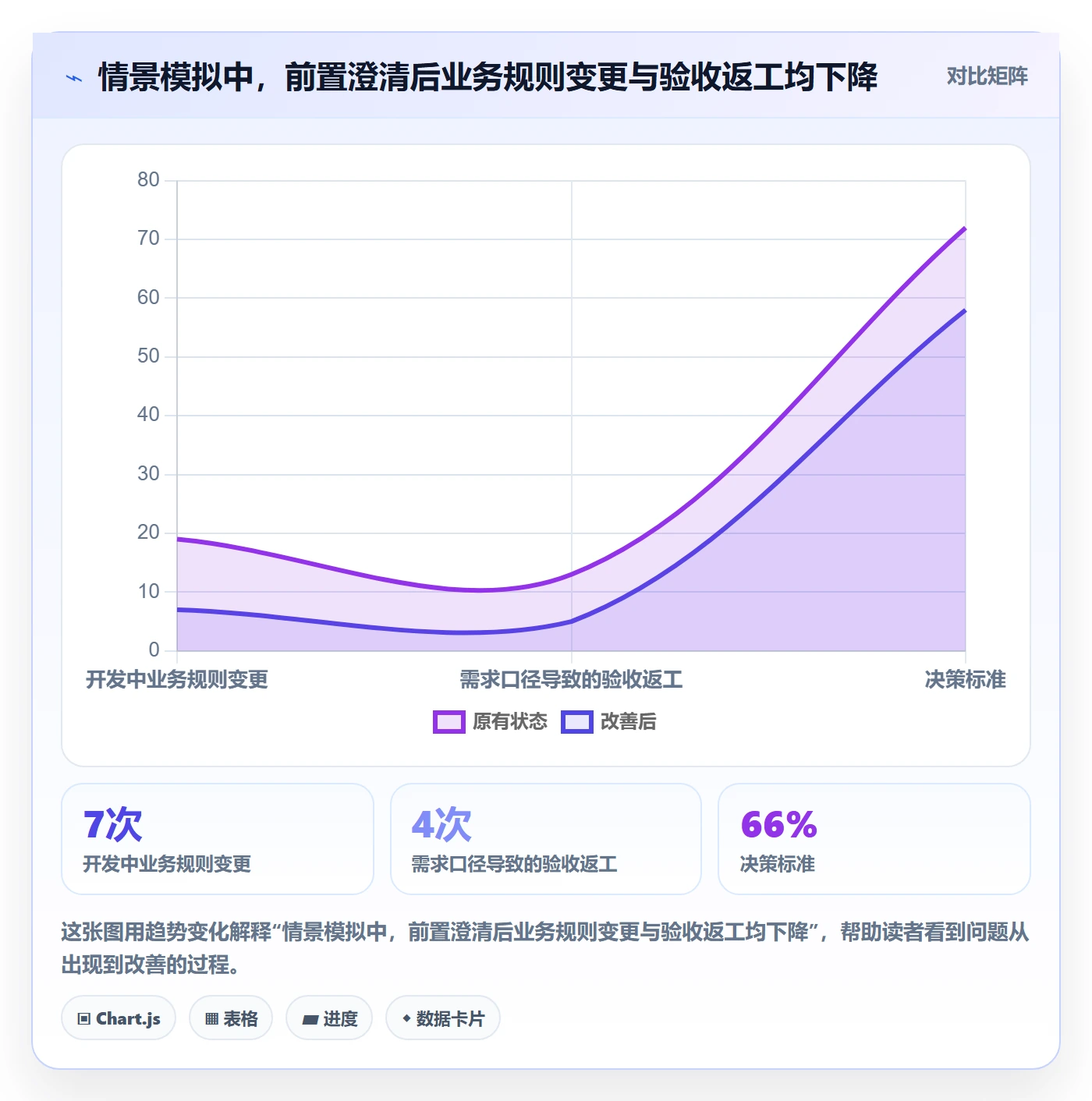The image size is (1092, 1101).
Task: Click the lightning bolt icon beside title
Action: tap(74, 78)
